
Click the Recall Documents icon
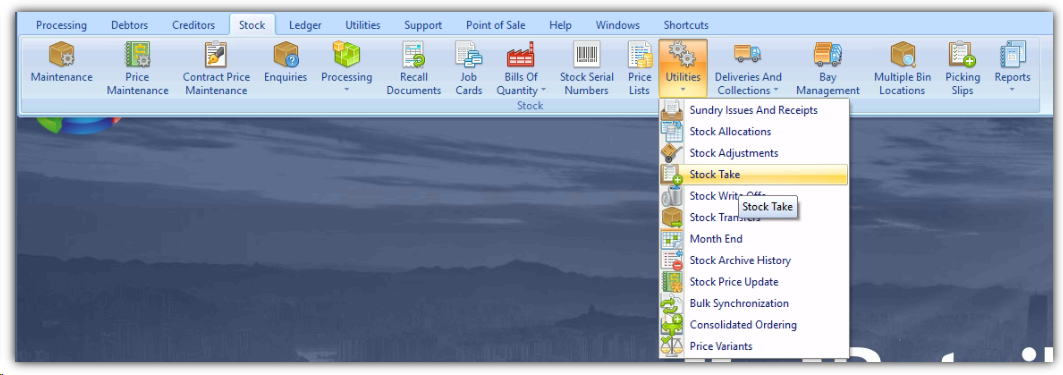click(414, 54)
